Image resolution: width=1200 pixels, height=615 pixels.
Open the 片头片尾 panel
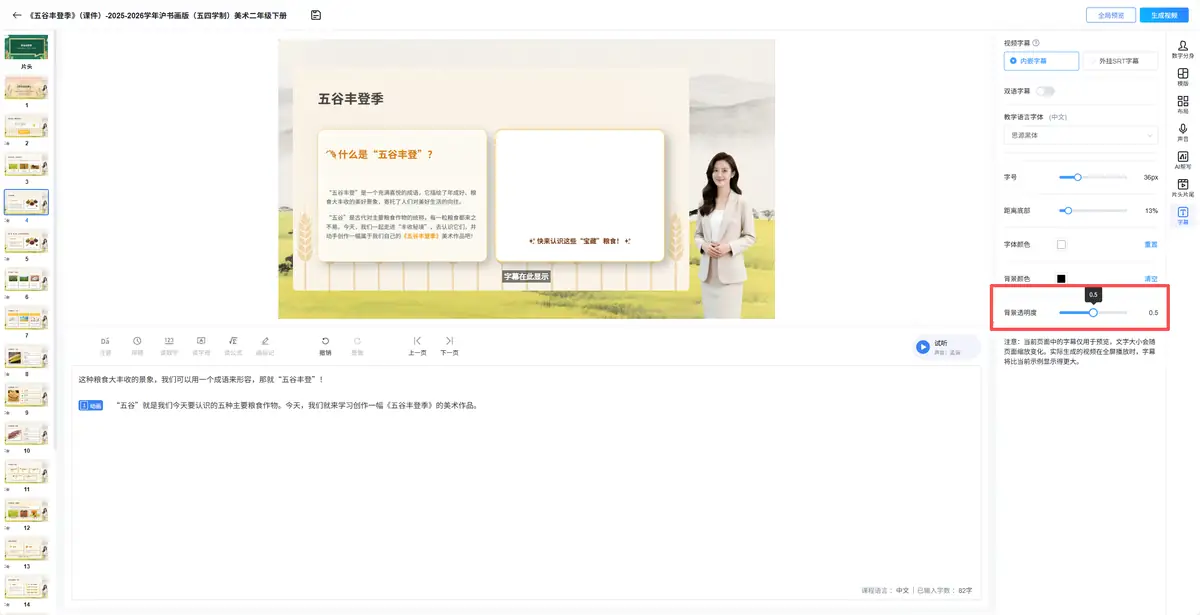pos(1183,188)
